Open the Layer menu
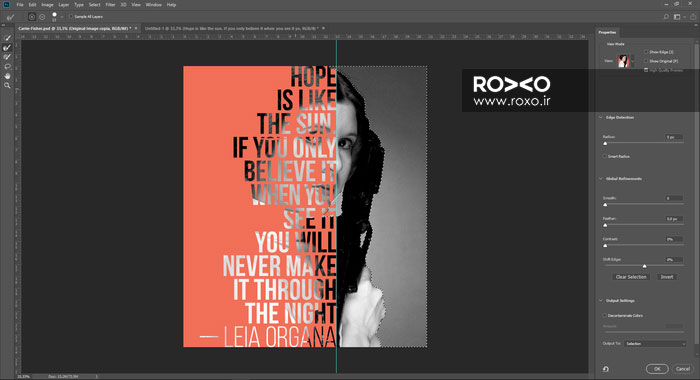 click(64, 5)
